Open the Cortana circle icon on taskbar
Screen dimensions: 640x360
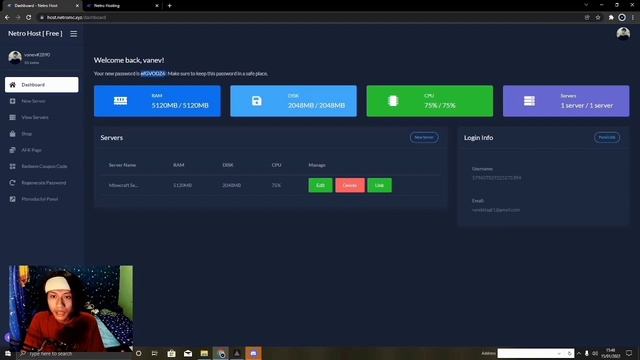[x=138, y=353]
